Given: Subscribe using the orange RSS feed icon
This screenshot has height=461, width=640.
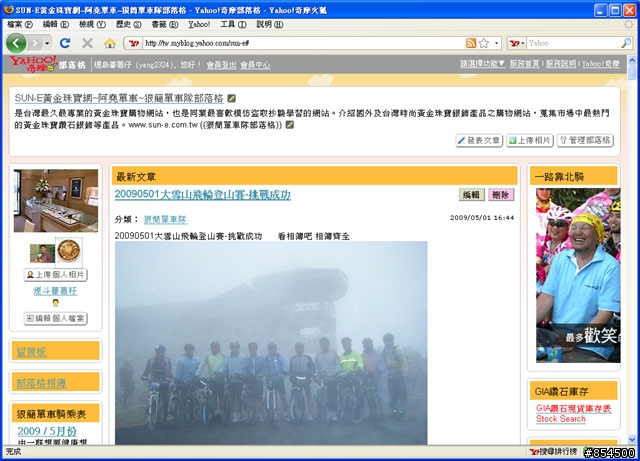Looking at the screenshot, I should 471,43.
